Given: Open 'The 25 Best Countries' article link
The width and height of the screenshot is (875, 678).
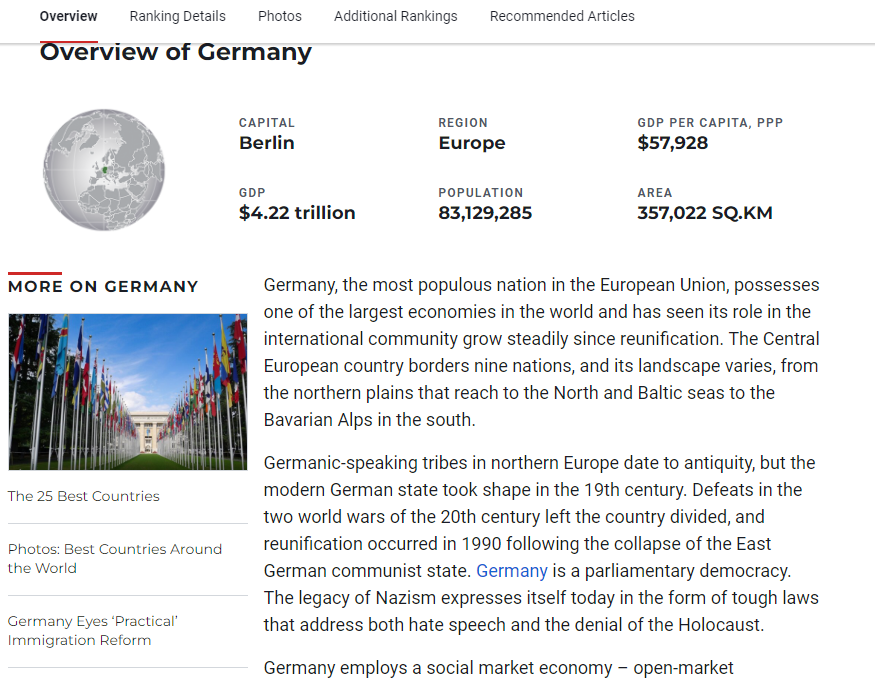Looking at the screenshot, I should tap(83, 496).
